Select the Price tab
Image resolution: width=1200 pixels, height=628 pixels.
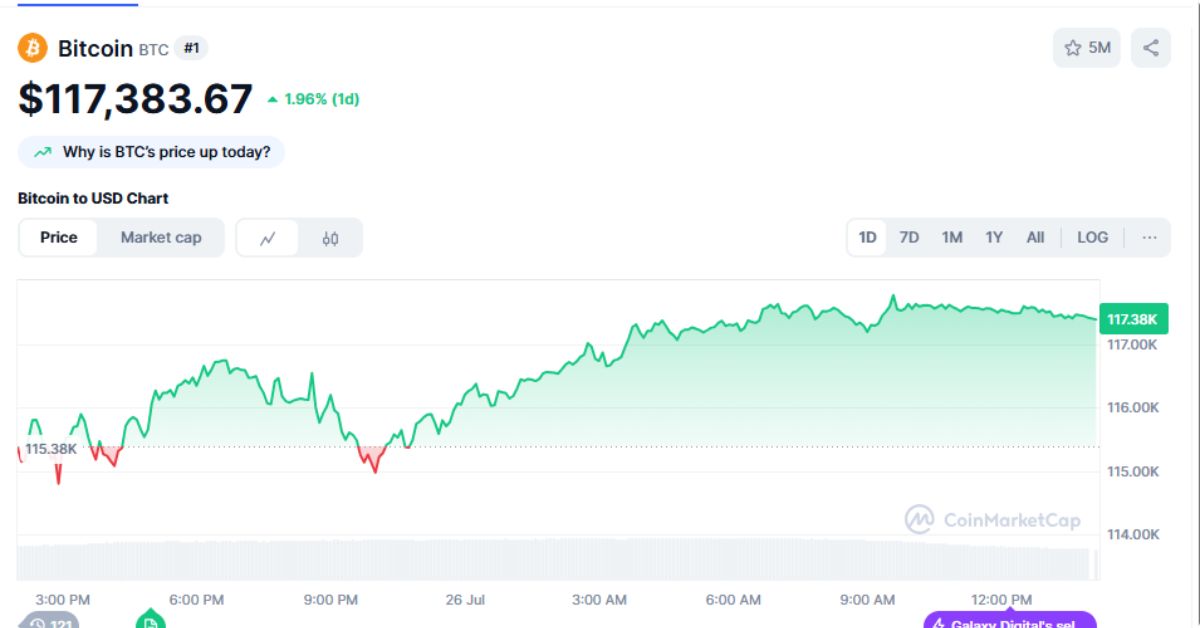click(59, 237)
